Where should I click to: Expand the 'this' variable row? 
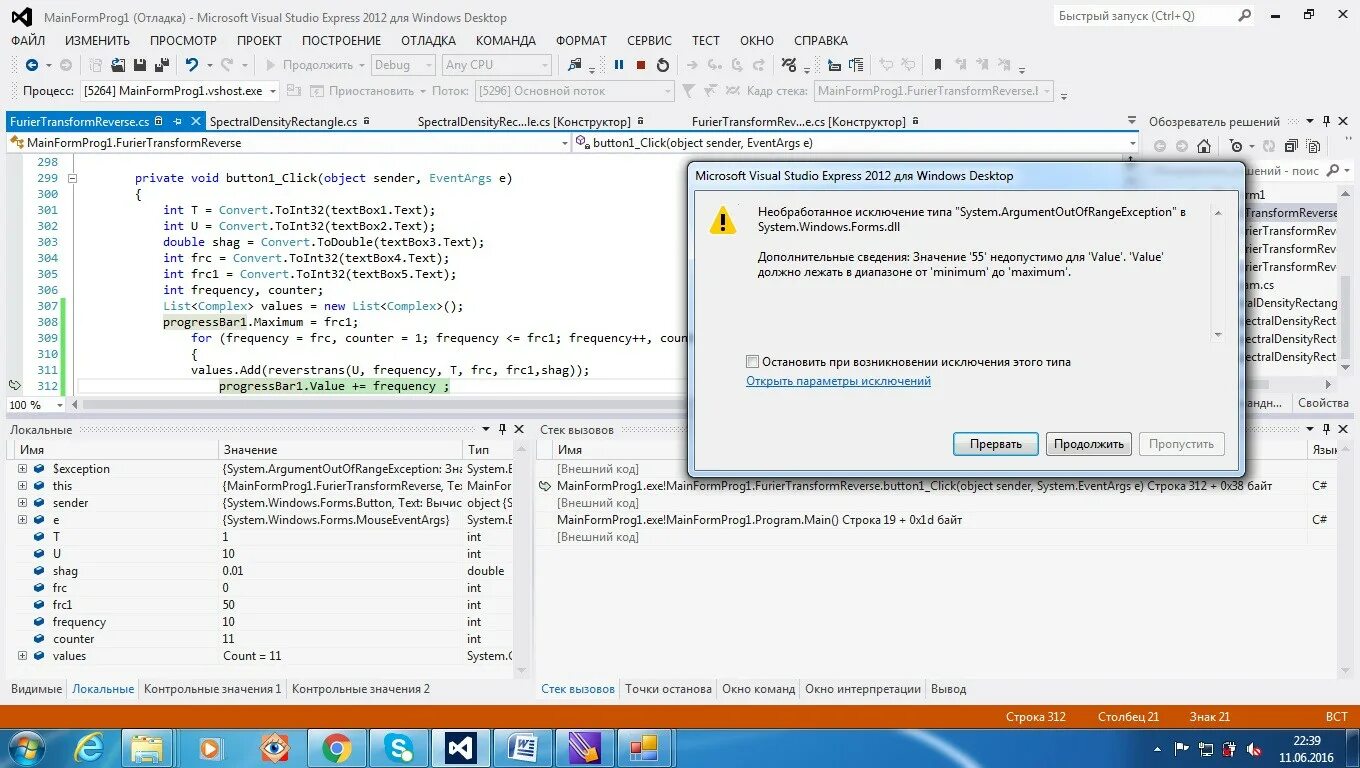[22, 485]
